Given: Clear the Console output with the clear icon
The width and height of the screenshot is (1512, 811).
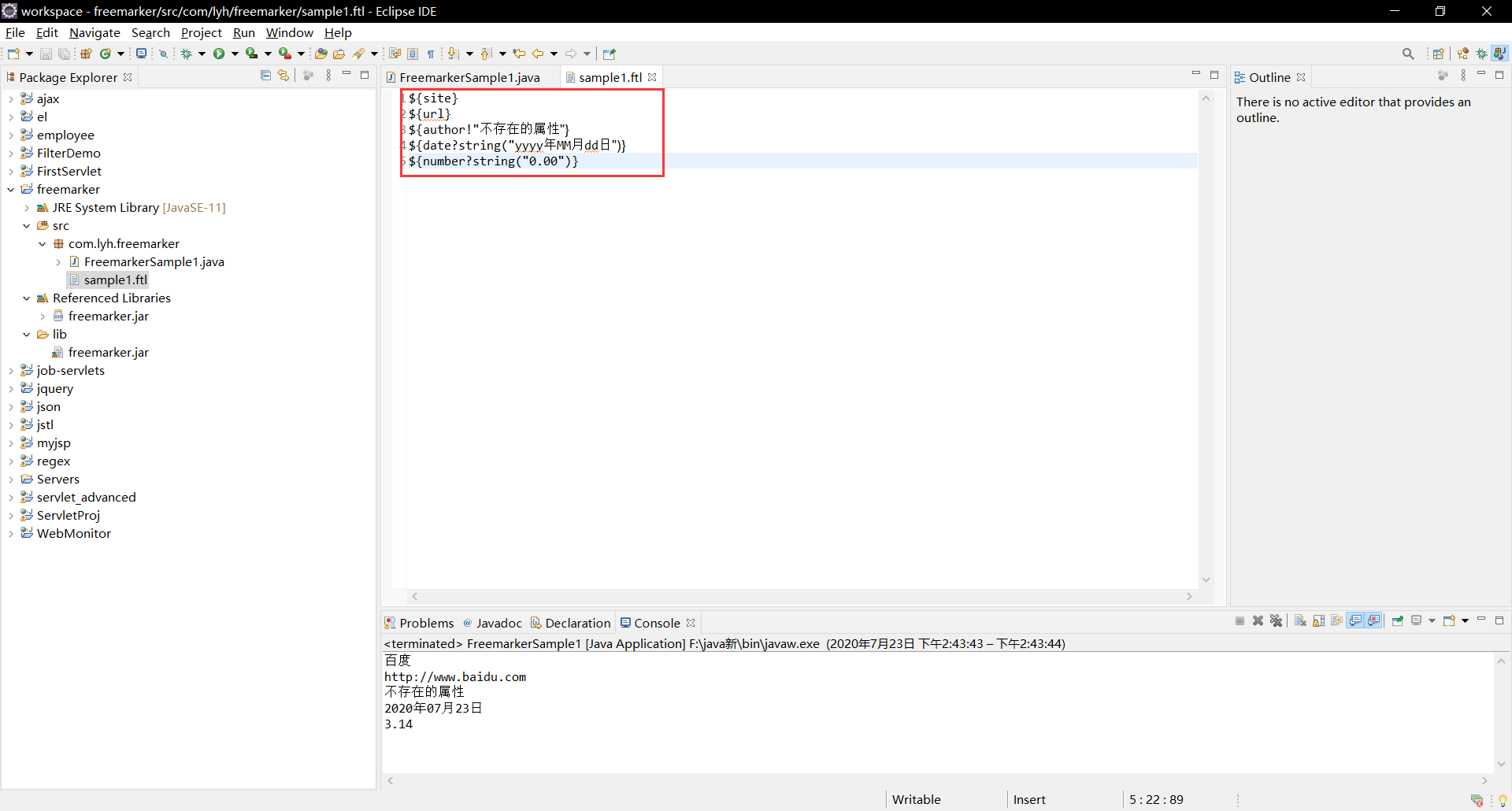Looking at the screenshot, I should (1300, 621).
